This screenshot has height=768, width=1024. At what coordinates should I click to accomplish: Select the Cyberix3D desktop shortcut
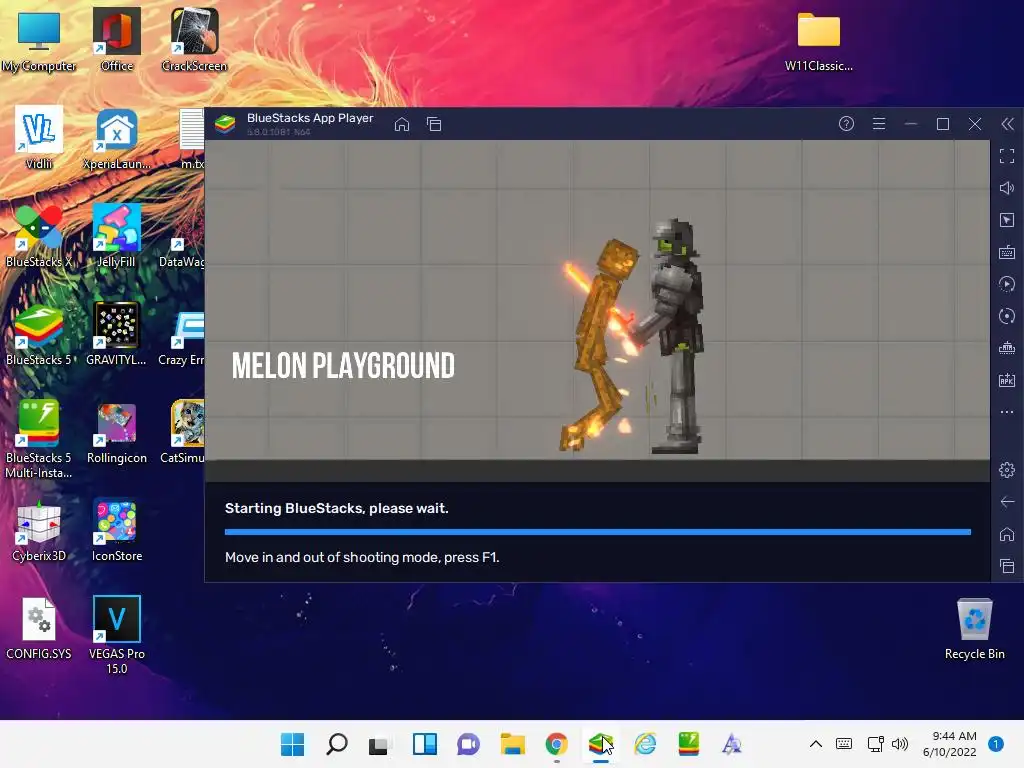pyautogui.click(x=39, y=530)
